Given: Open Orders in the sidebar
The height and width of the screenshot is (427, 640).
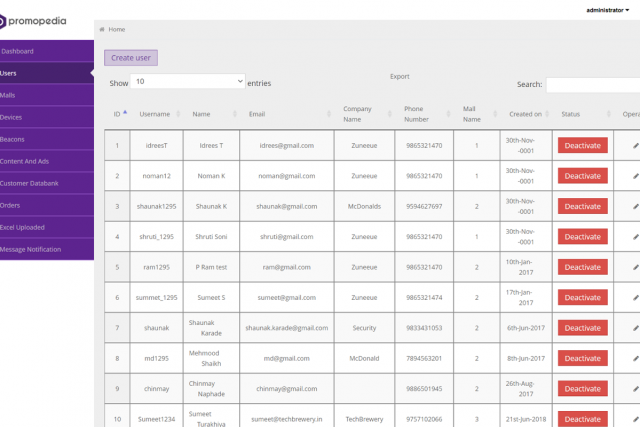Looking at the screenshot, I should coord(47,205).
